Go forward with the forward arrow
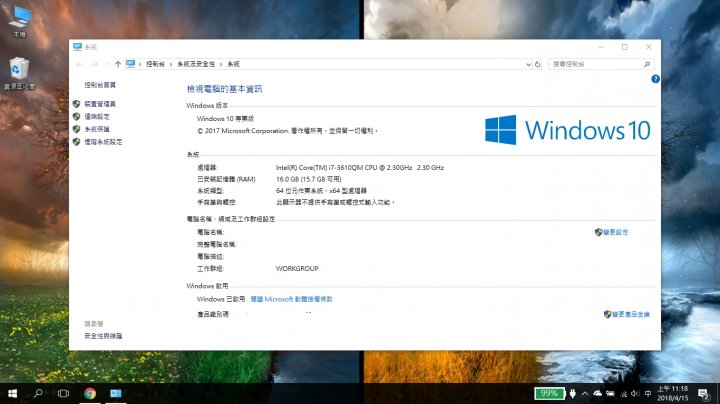 pos(94,64)
